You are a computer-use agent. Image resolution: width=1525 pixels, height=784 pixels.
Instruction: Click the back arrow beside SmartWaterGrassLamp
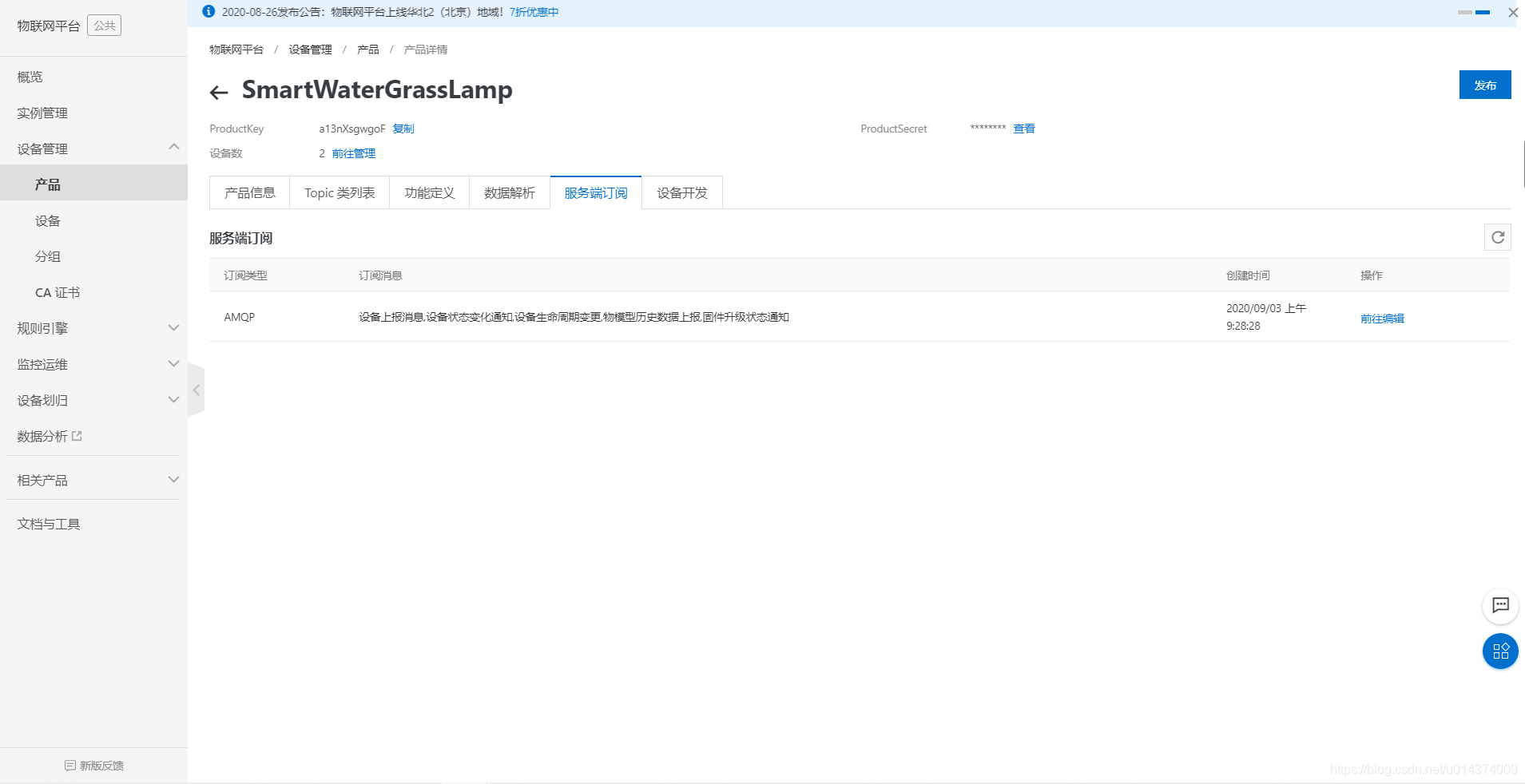pyautogui.click(x=219, y=93)
